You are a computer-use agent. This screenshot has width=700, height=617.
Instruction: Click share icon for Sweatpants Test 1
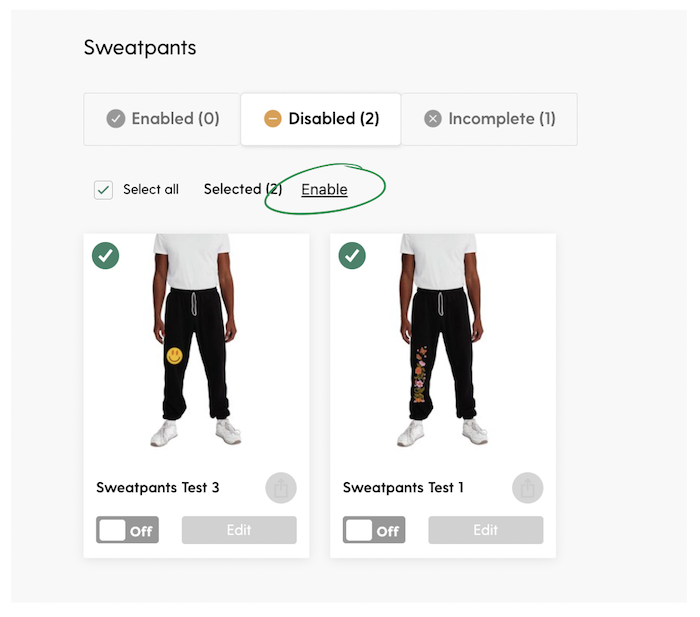(527, 488)
